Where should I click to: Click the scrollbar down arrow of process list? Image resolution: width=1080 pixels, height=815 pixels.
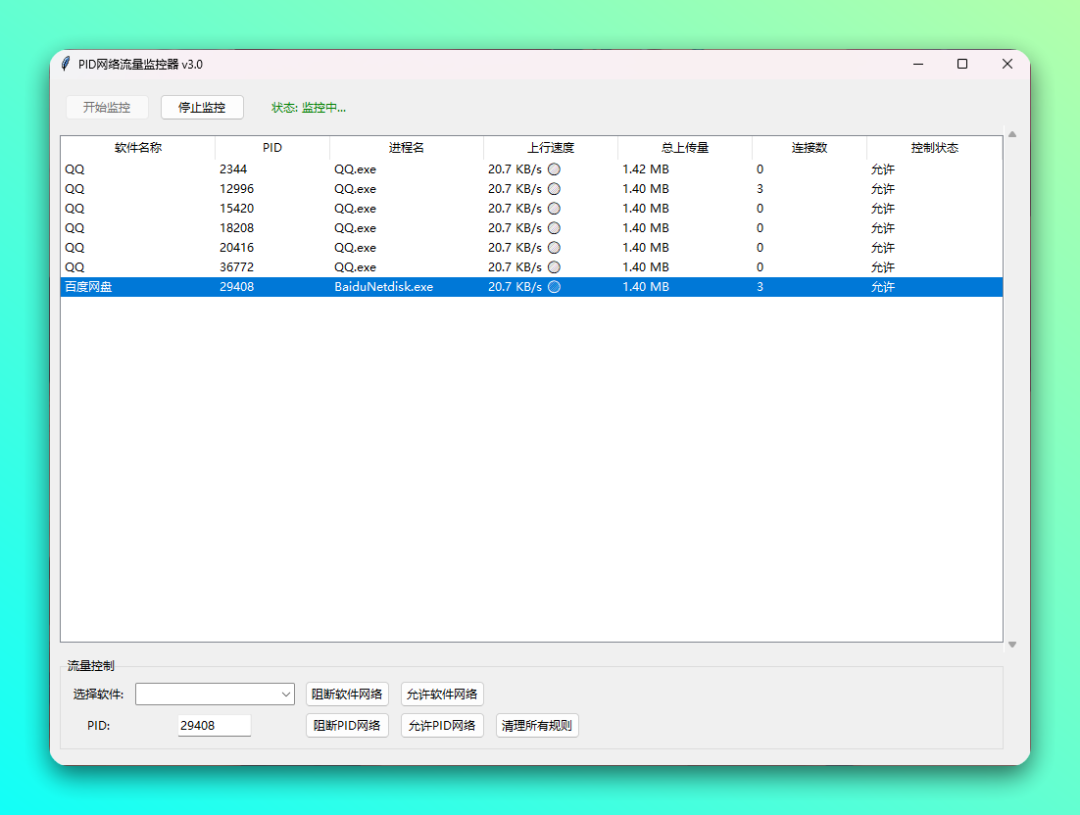tap(1012, 645)
